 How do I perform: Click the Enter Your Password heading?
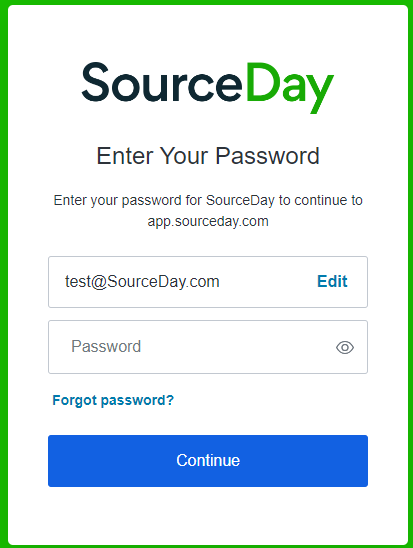click(208, 156)
